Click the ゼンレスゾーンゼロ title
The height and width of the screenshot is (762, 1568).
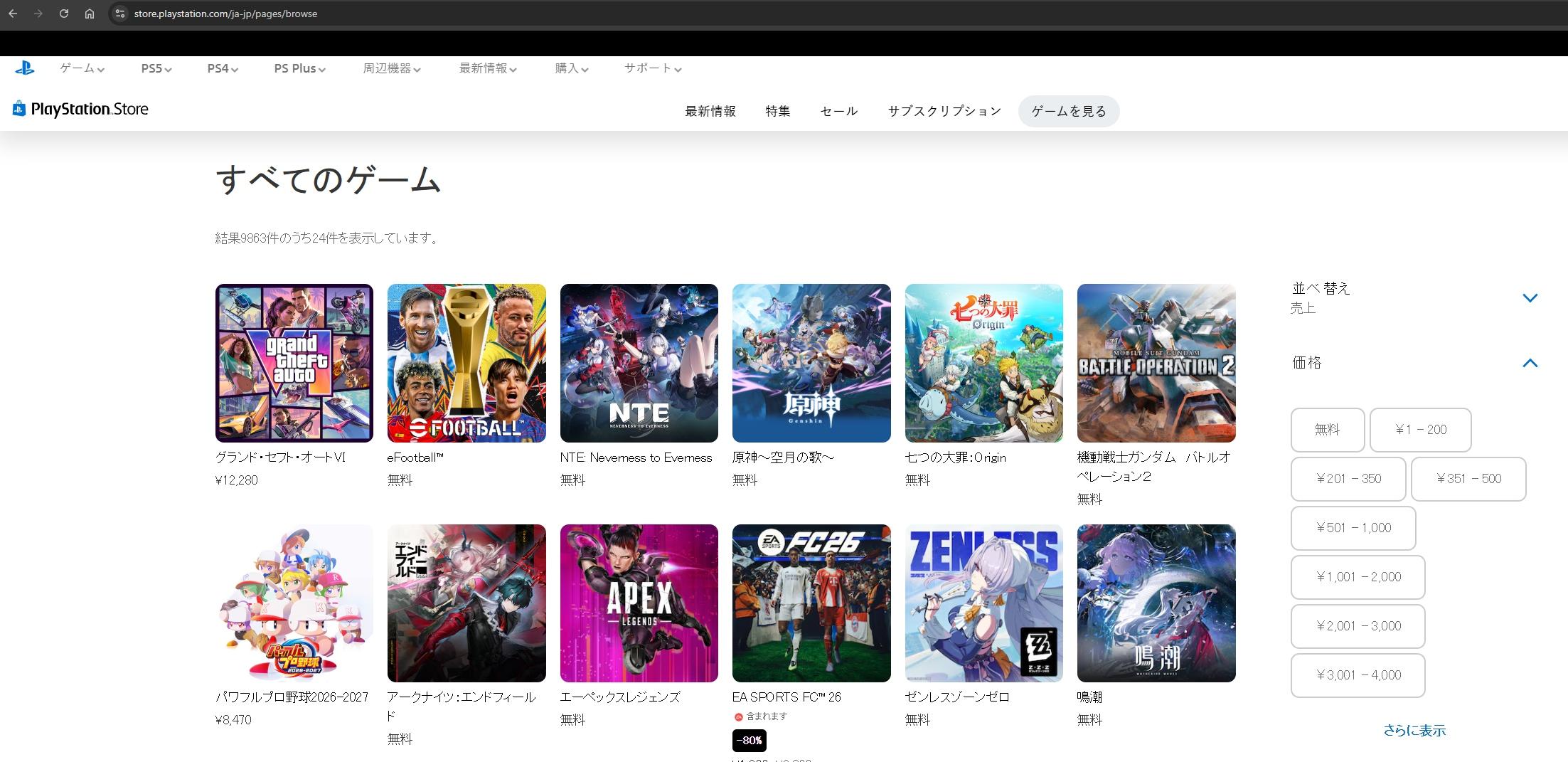pyautogui.click(x=957, y=697)
